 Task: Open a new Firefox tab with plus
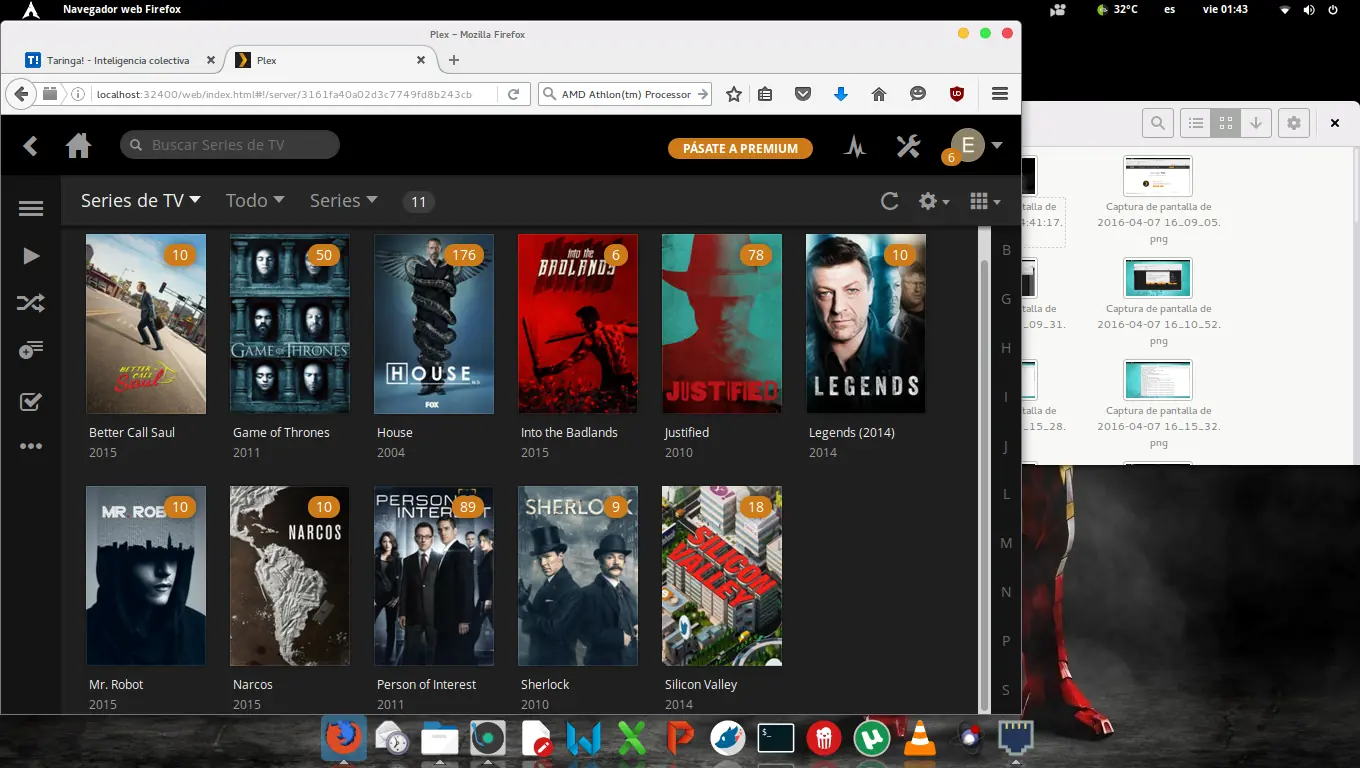click(454, 60)
